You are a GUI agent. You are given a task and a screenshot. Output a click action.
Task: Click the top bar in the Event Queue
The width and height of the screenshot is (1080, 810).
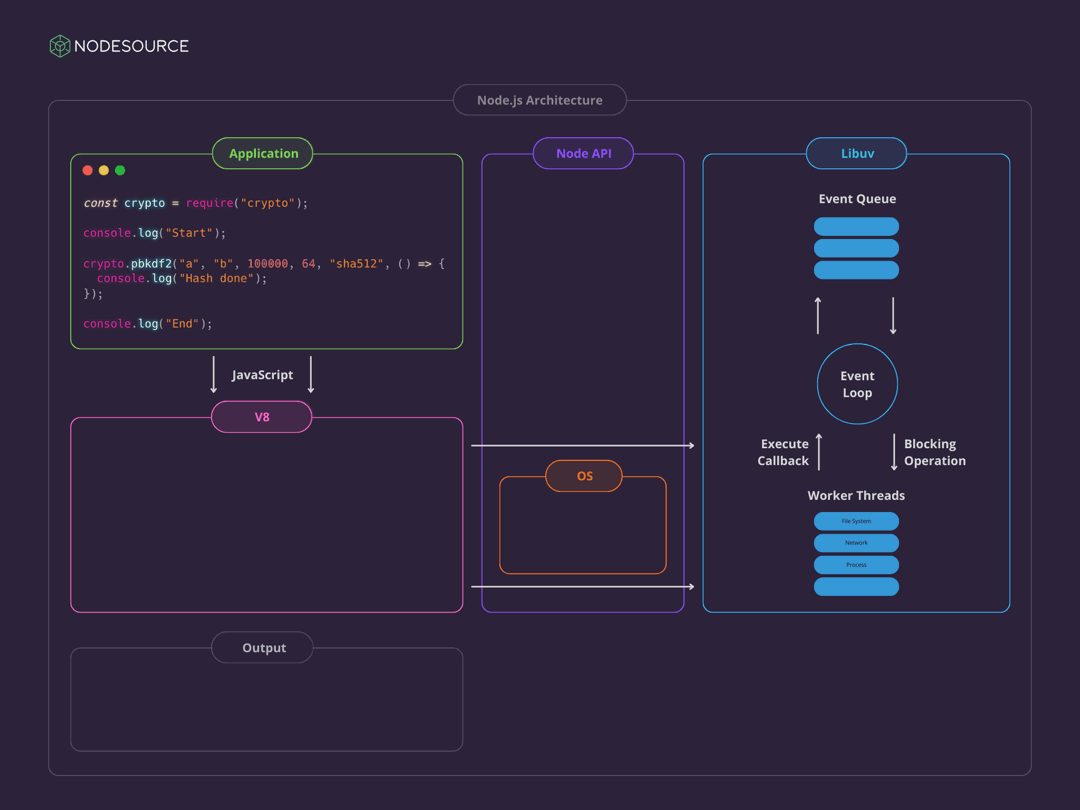[x=856, y=227]
